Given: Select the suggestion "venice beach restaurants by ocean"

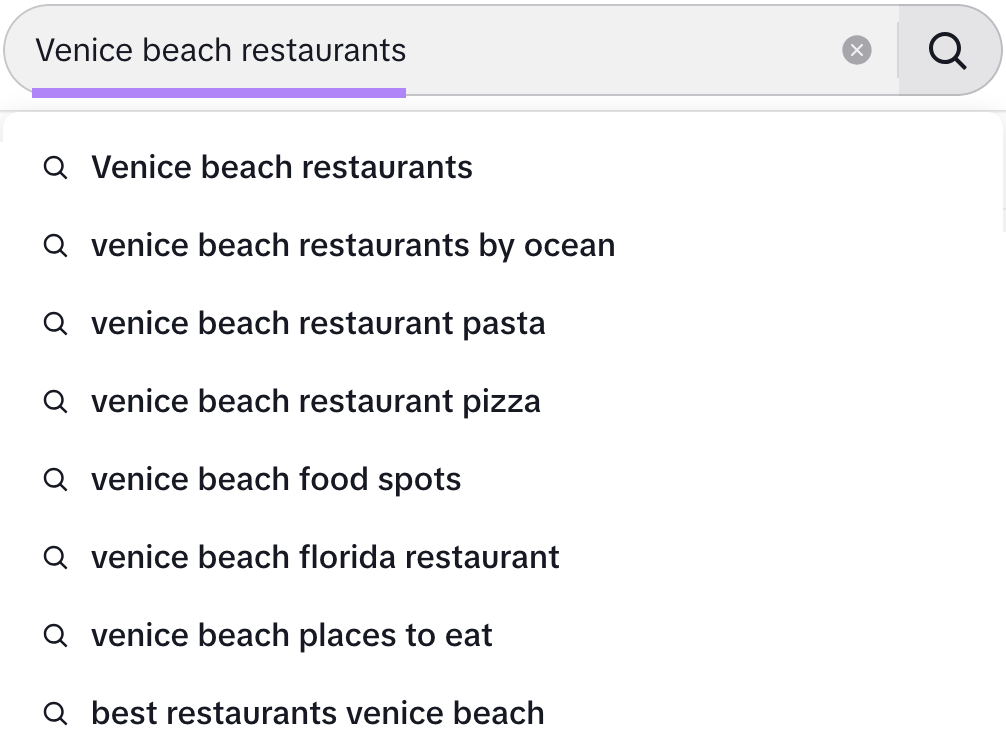Looking at the screenshot, I should (x=353, y=245).
